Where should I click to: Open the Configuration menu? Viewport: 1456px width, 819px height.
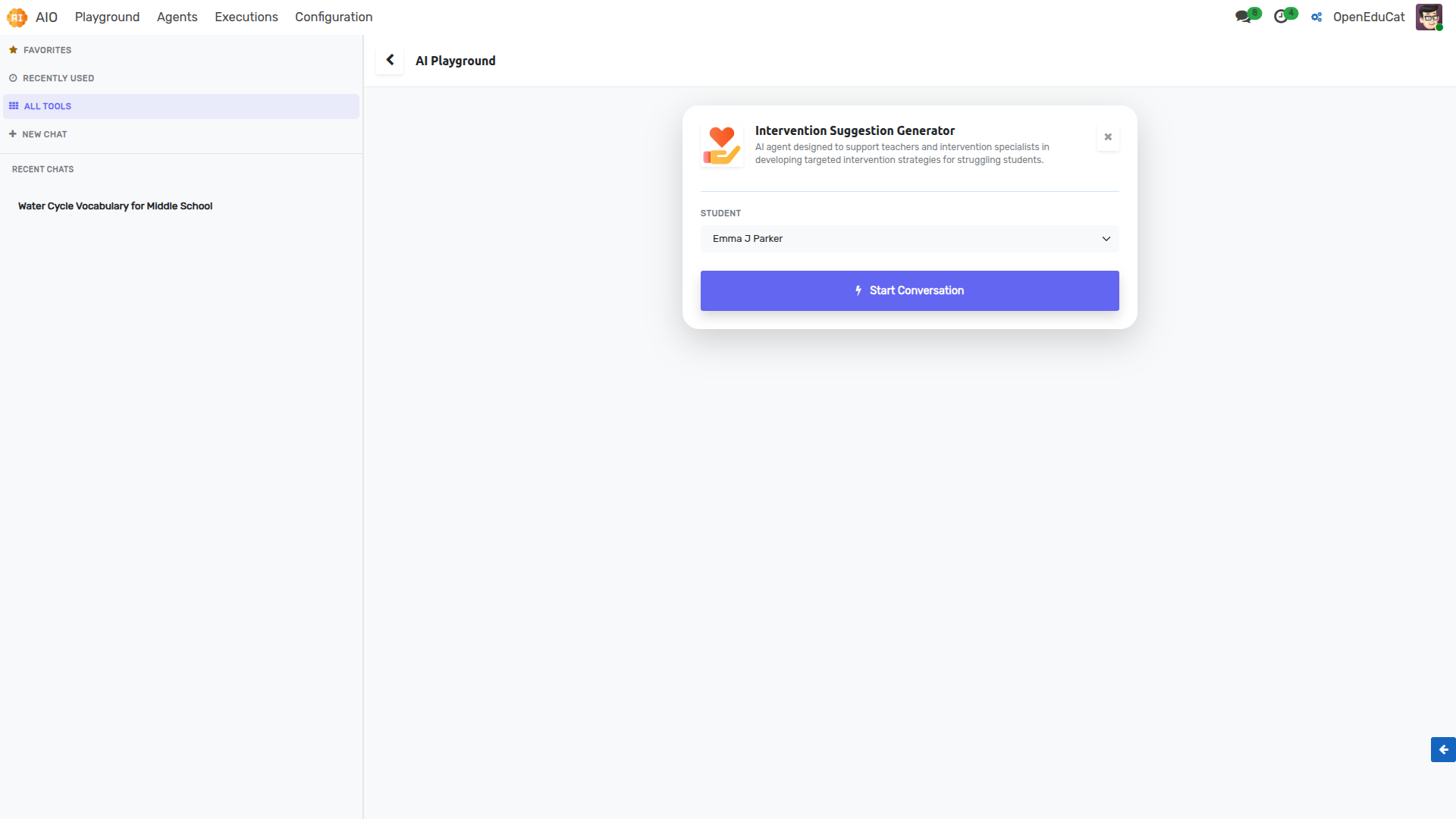tap(334, 17)
